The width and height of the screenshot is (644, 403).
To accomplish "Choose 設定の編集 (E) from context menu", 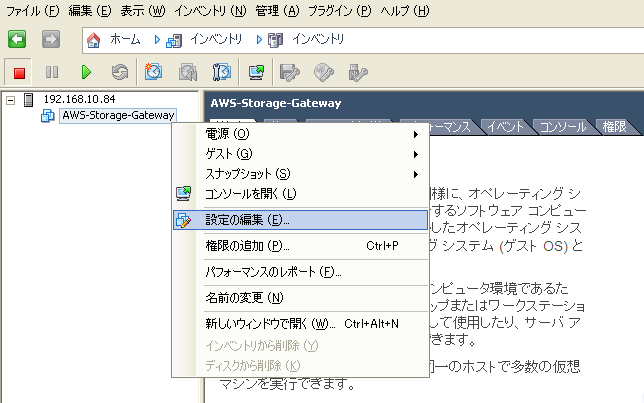I will pyautogui.click(x=301, y=220).
